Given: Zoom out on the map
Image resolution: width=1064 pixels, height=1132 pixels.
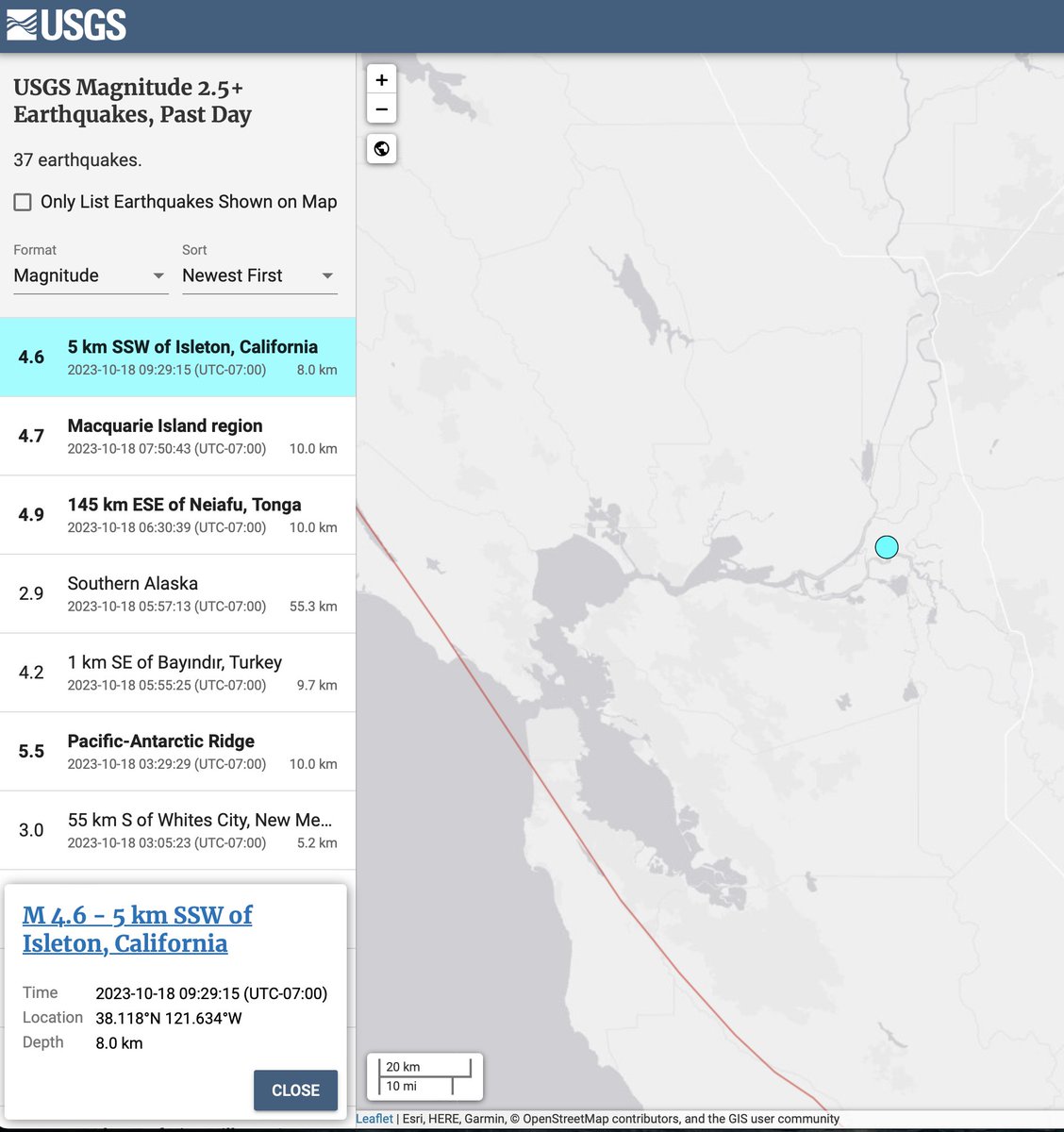Looking at the screenshot, I should click(381, 108).
